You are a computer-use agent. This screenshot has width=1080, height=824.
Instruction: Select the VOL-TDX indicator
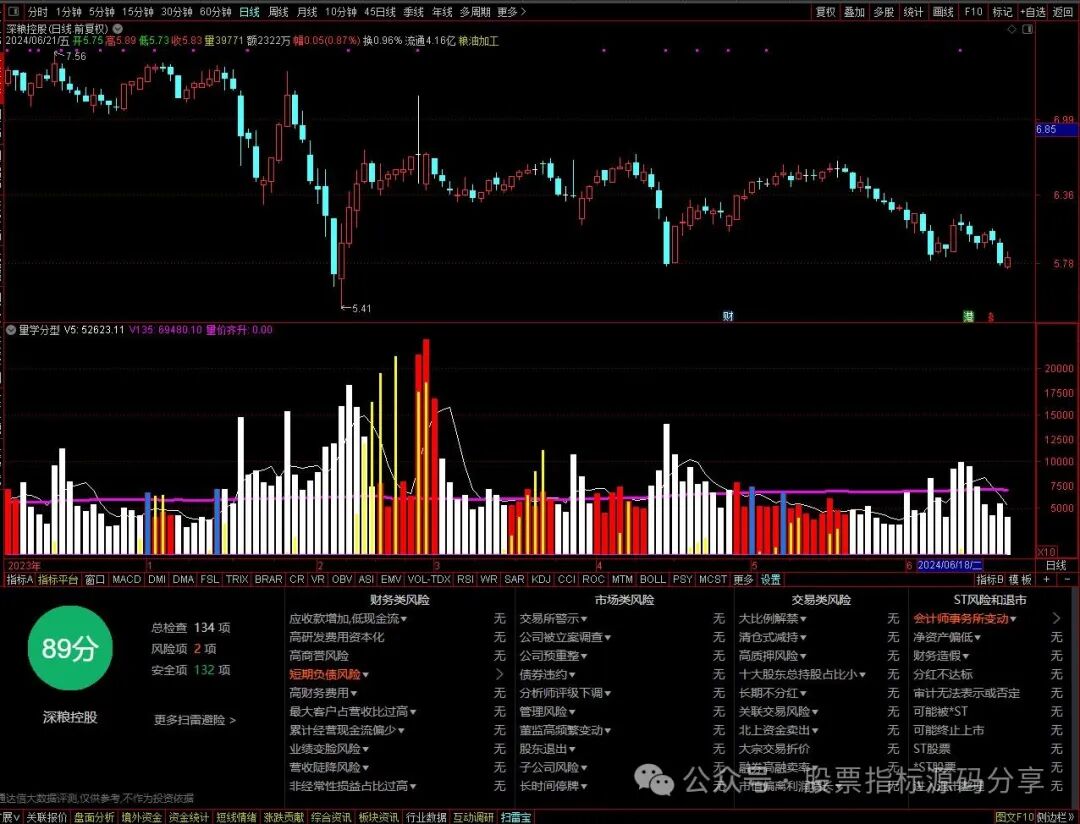(x=428, y=579)
